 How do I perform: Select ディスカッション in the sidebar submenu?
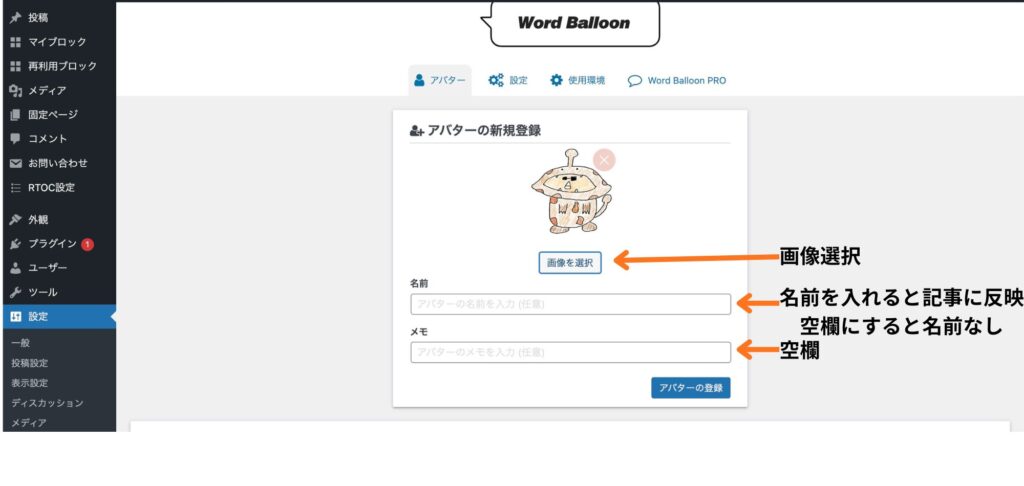pos(47,403)
